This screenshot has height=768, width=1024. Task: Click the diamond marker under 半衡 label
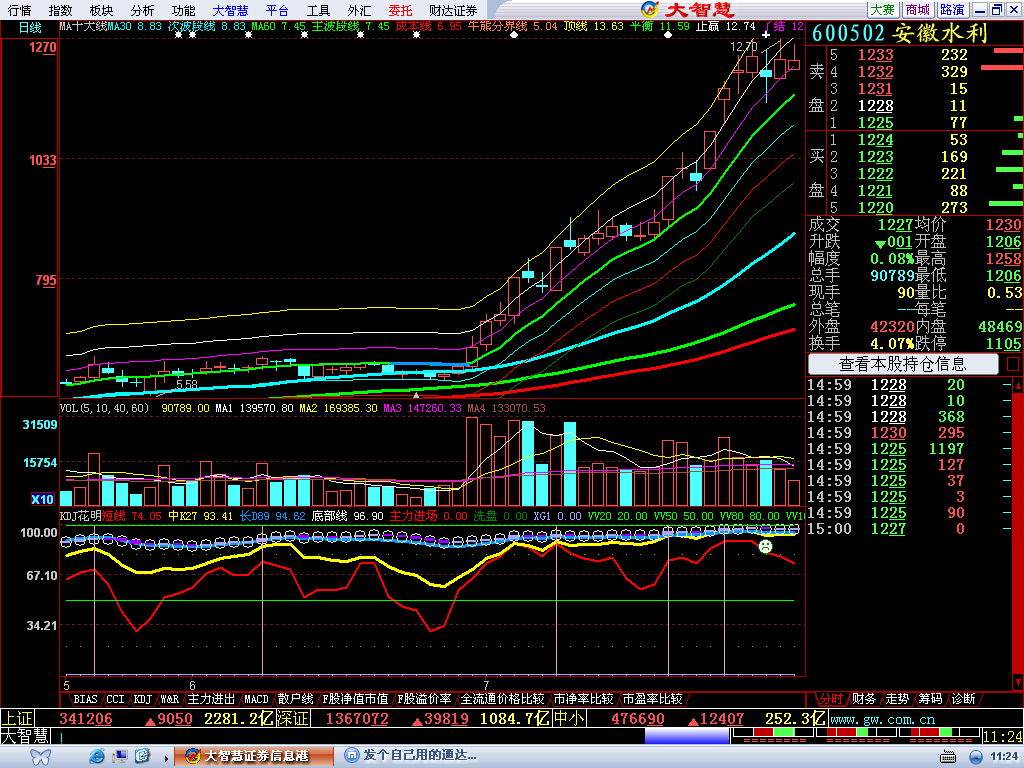coord(667,35)
